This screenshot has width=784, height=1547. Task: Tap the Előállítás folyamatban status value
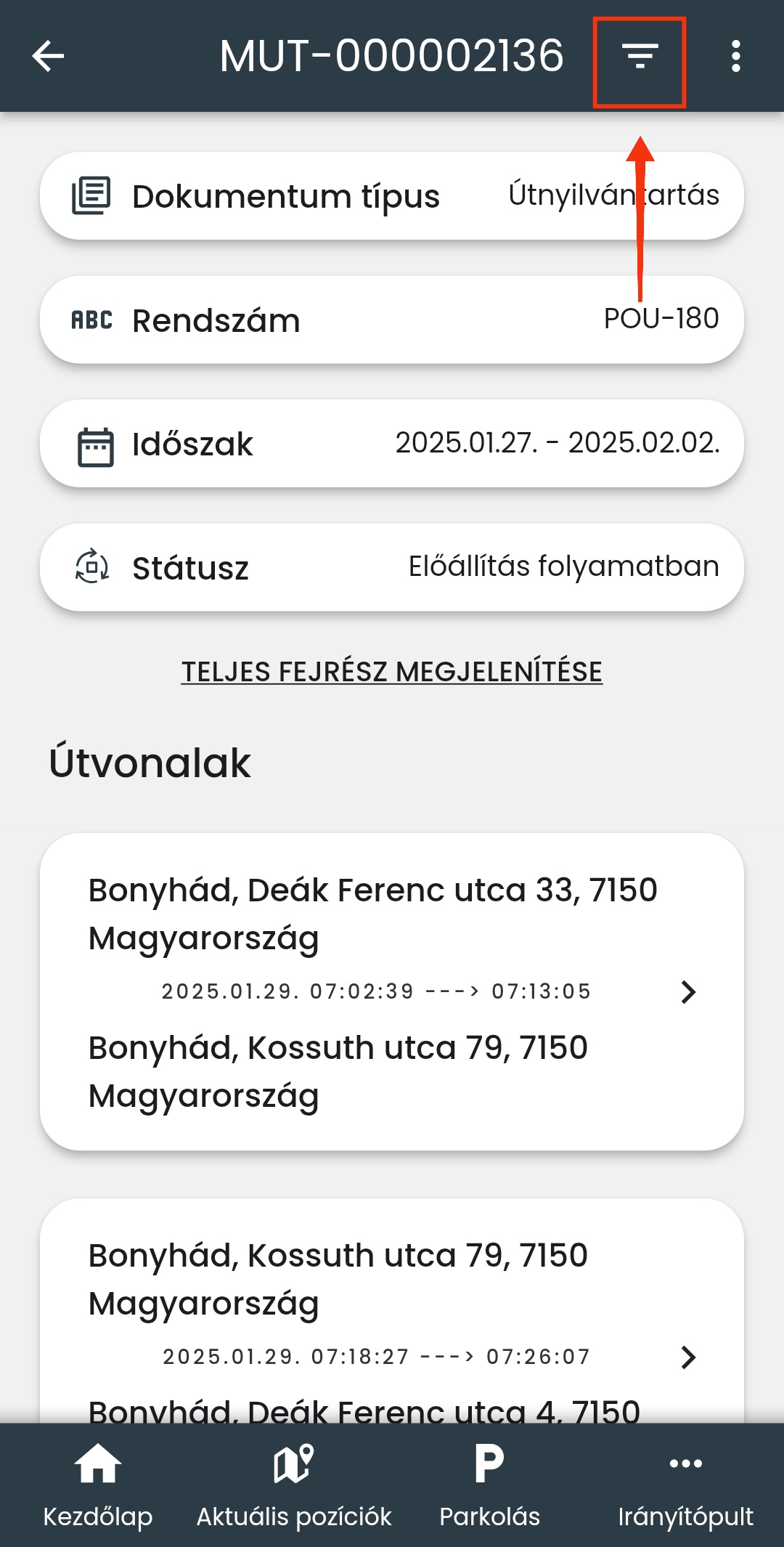click(563, 567)
